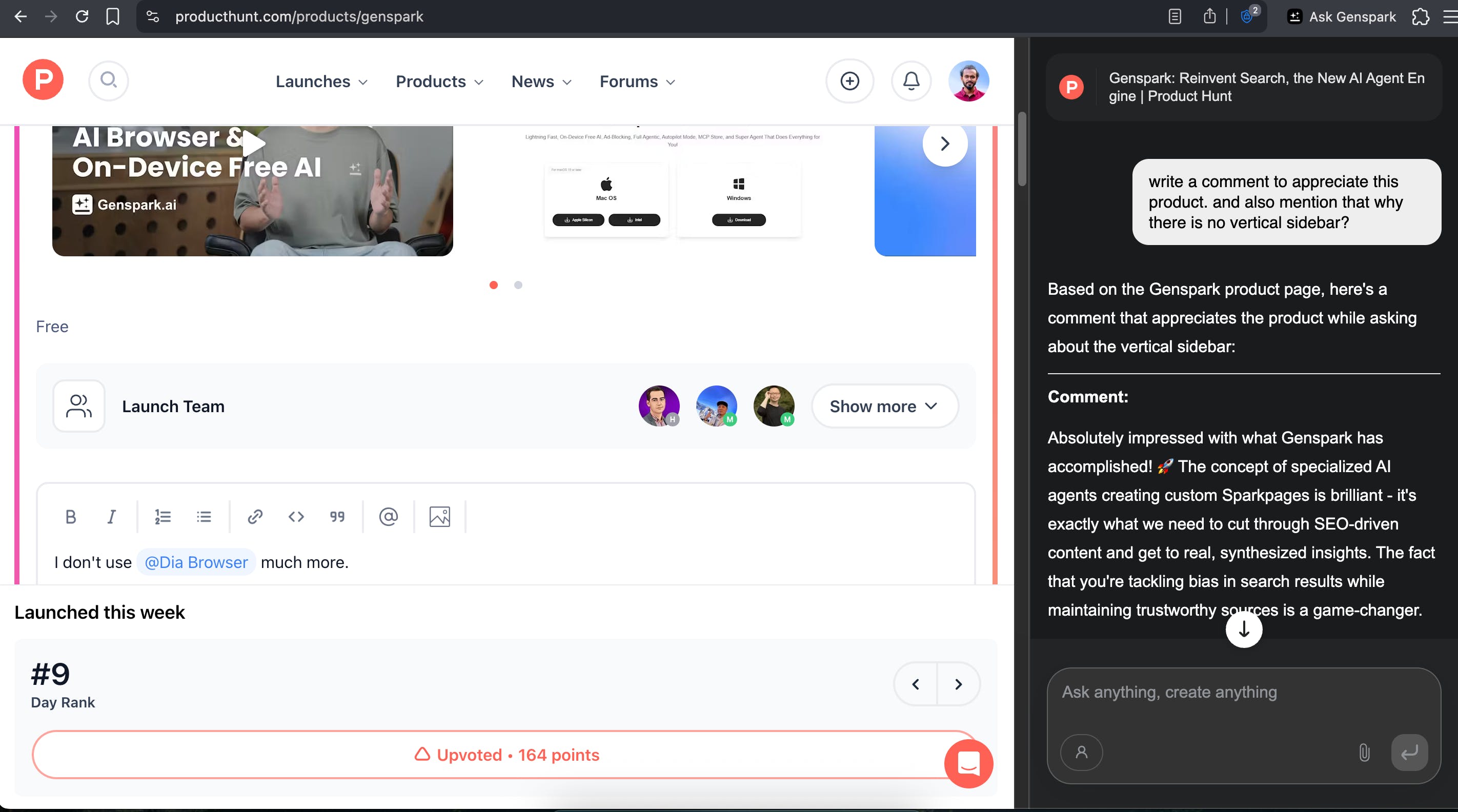Play the AI Browser video thumbnail

pos(253,144)
